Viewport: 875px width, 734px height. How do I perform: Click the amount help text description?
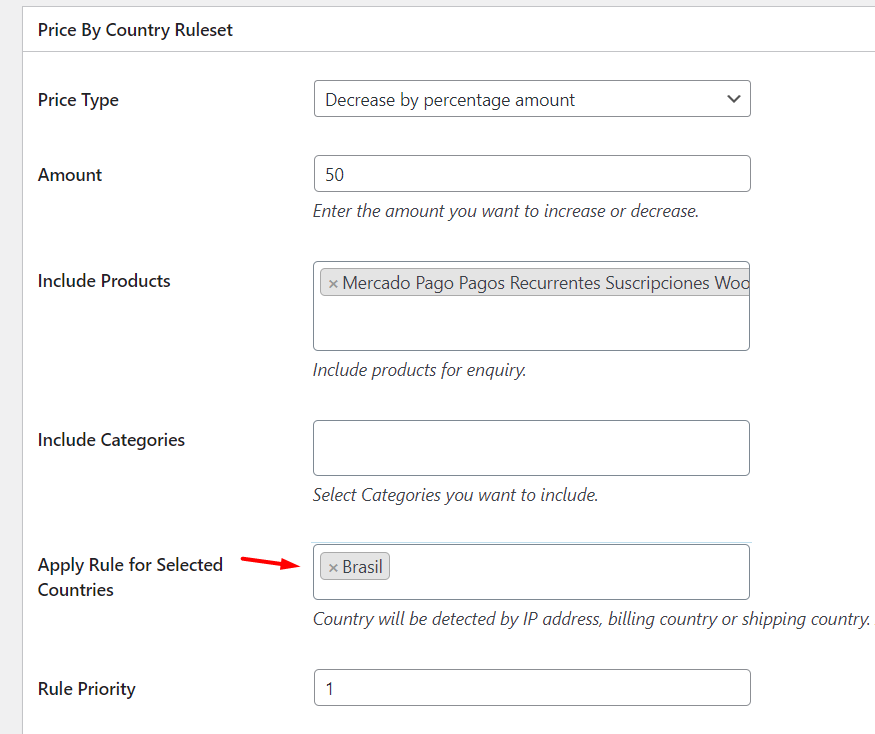point(506,211)
